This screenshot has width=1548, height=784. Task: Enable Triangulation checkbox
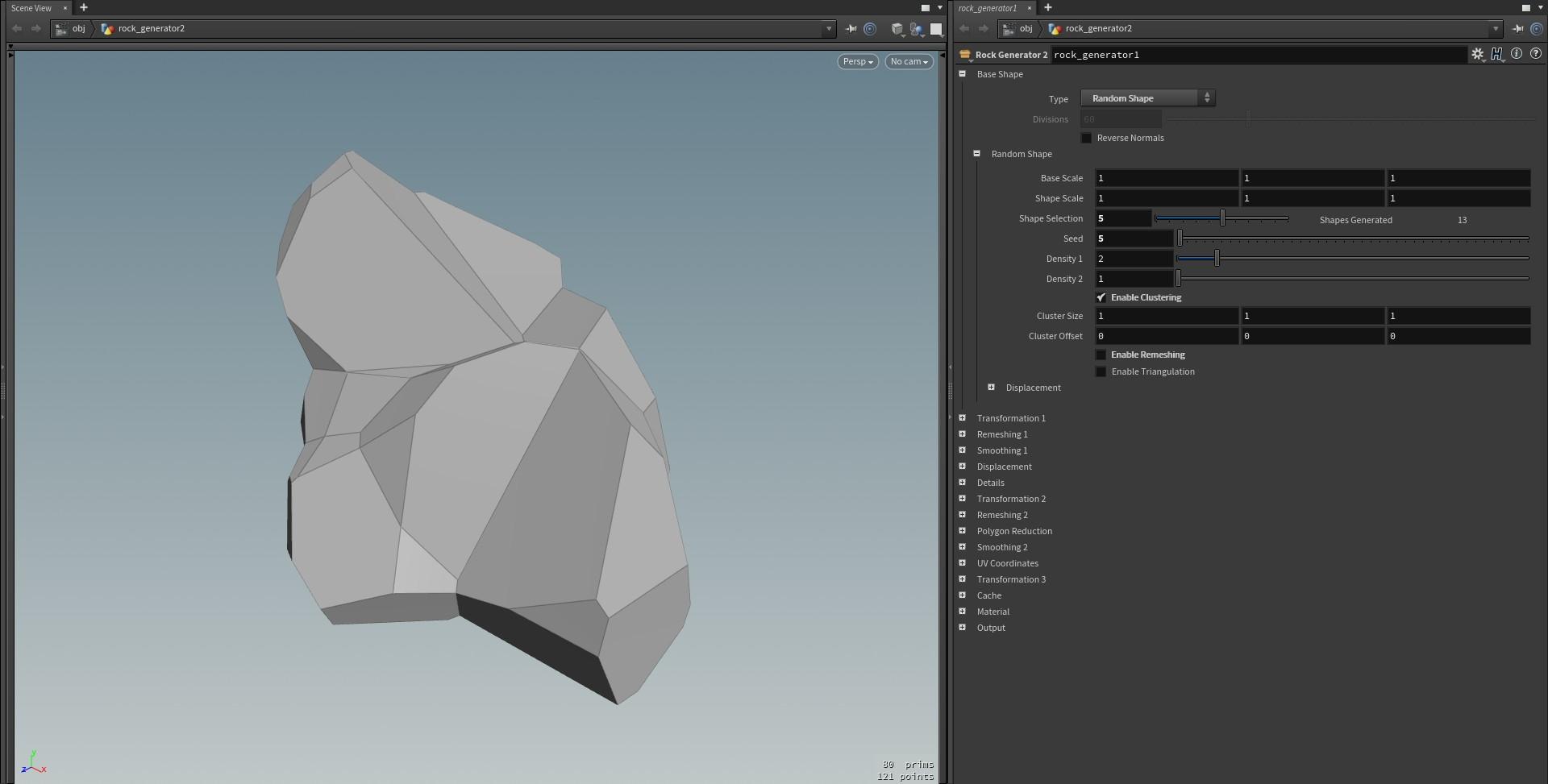1101,371
